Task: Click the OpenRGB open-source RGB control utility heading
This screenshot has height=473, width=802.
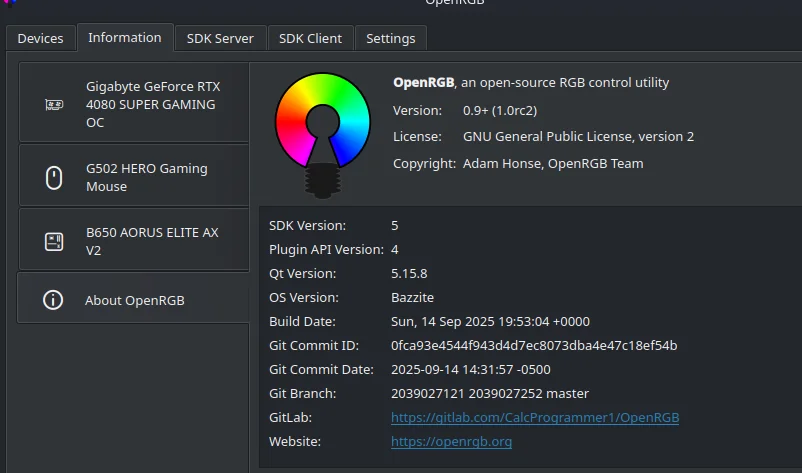Action: tap(531, 82)
